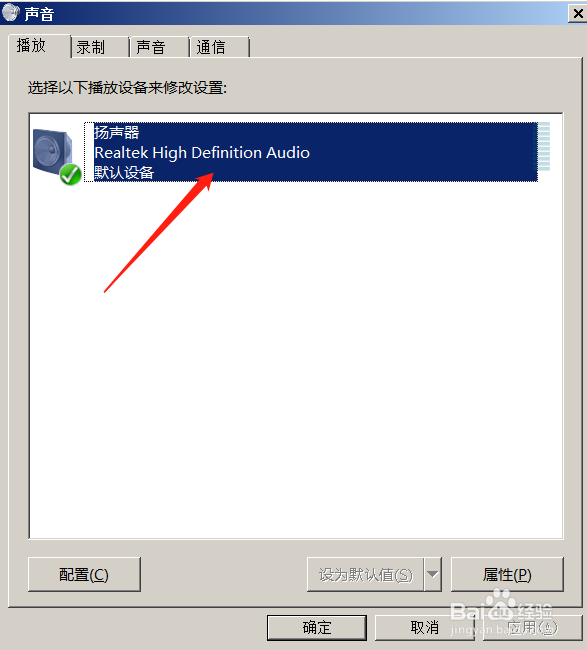Click the green default checkmark badge

tap(70, 175)
